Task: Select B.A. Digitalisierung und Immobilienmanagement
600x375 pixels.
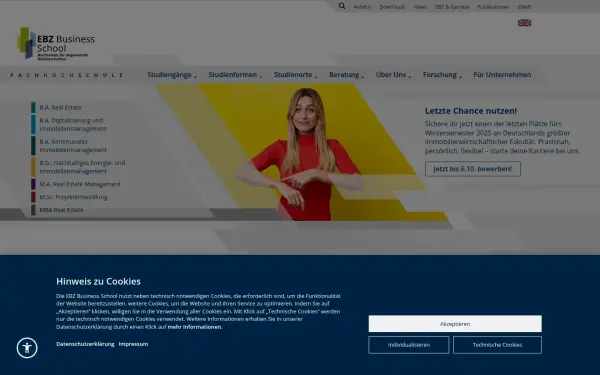Action: coord(73,124)
